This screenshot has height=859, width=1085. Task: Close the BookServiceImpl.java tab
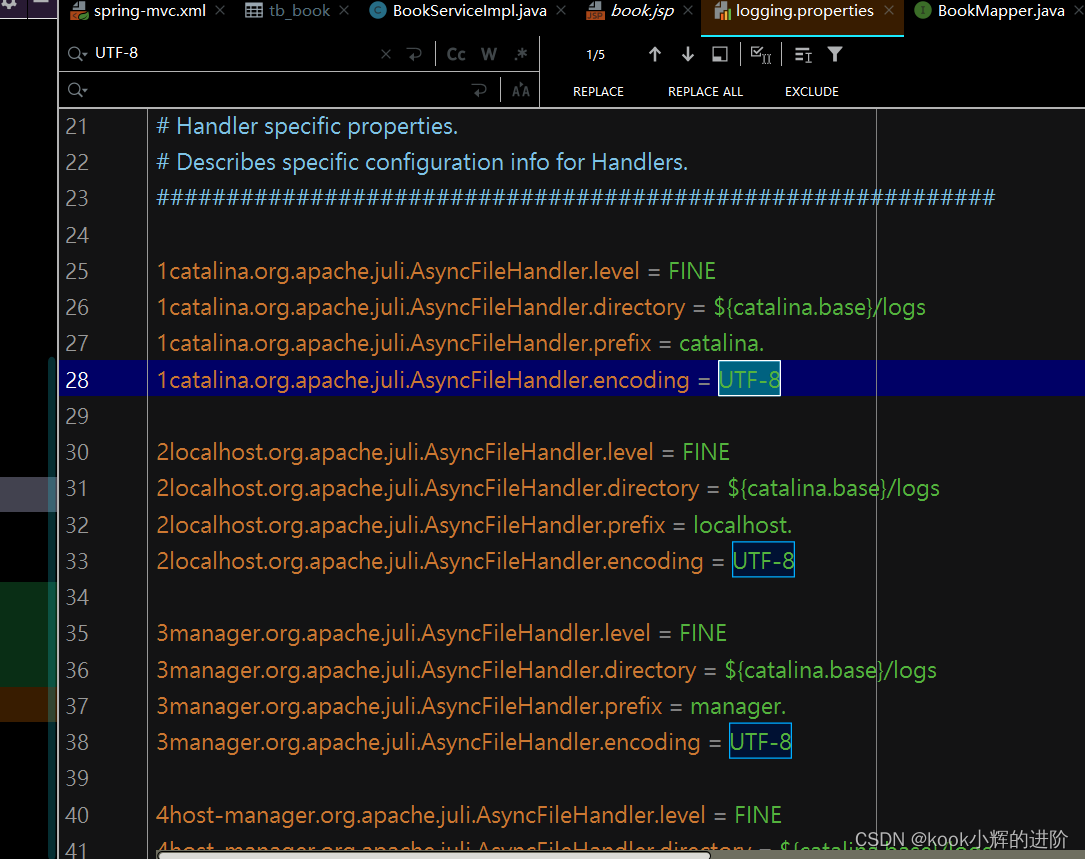click(561, 10)
